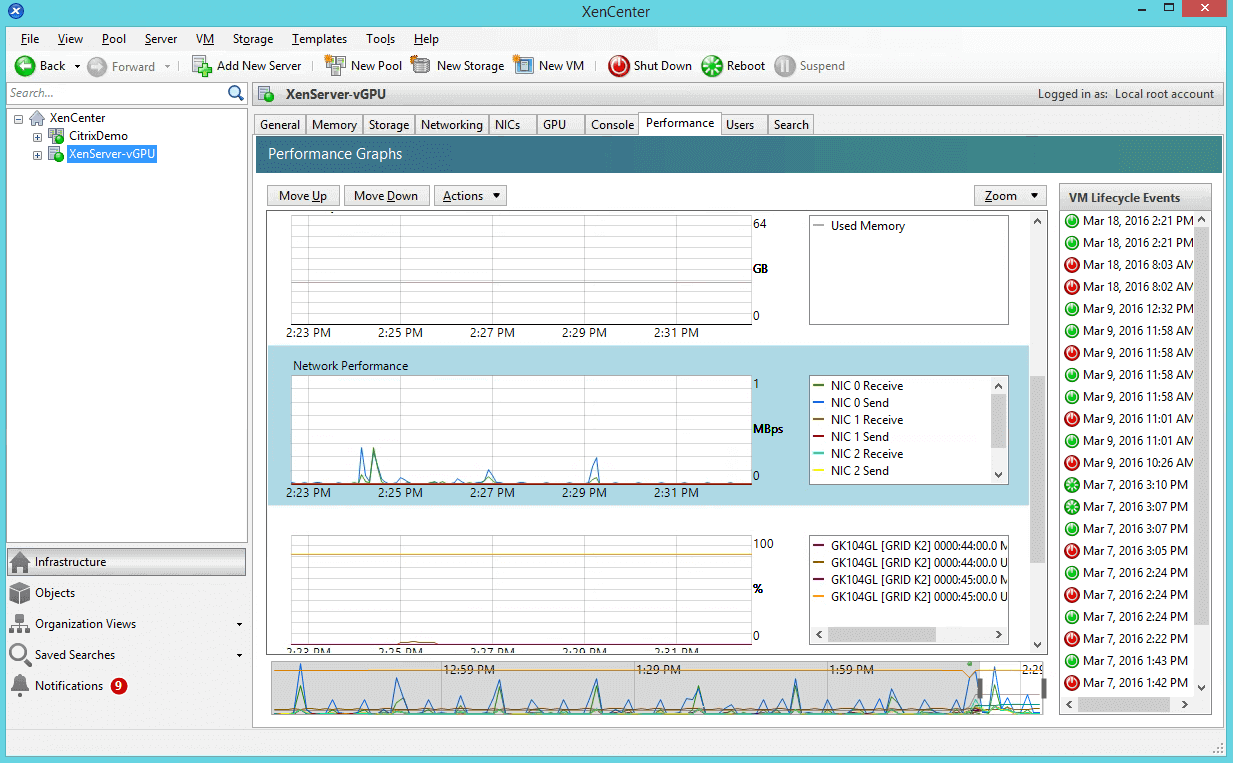
Task: Expand the XenServer-vGPU tree node
Action: coord(38,154)
